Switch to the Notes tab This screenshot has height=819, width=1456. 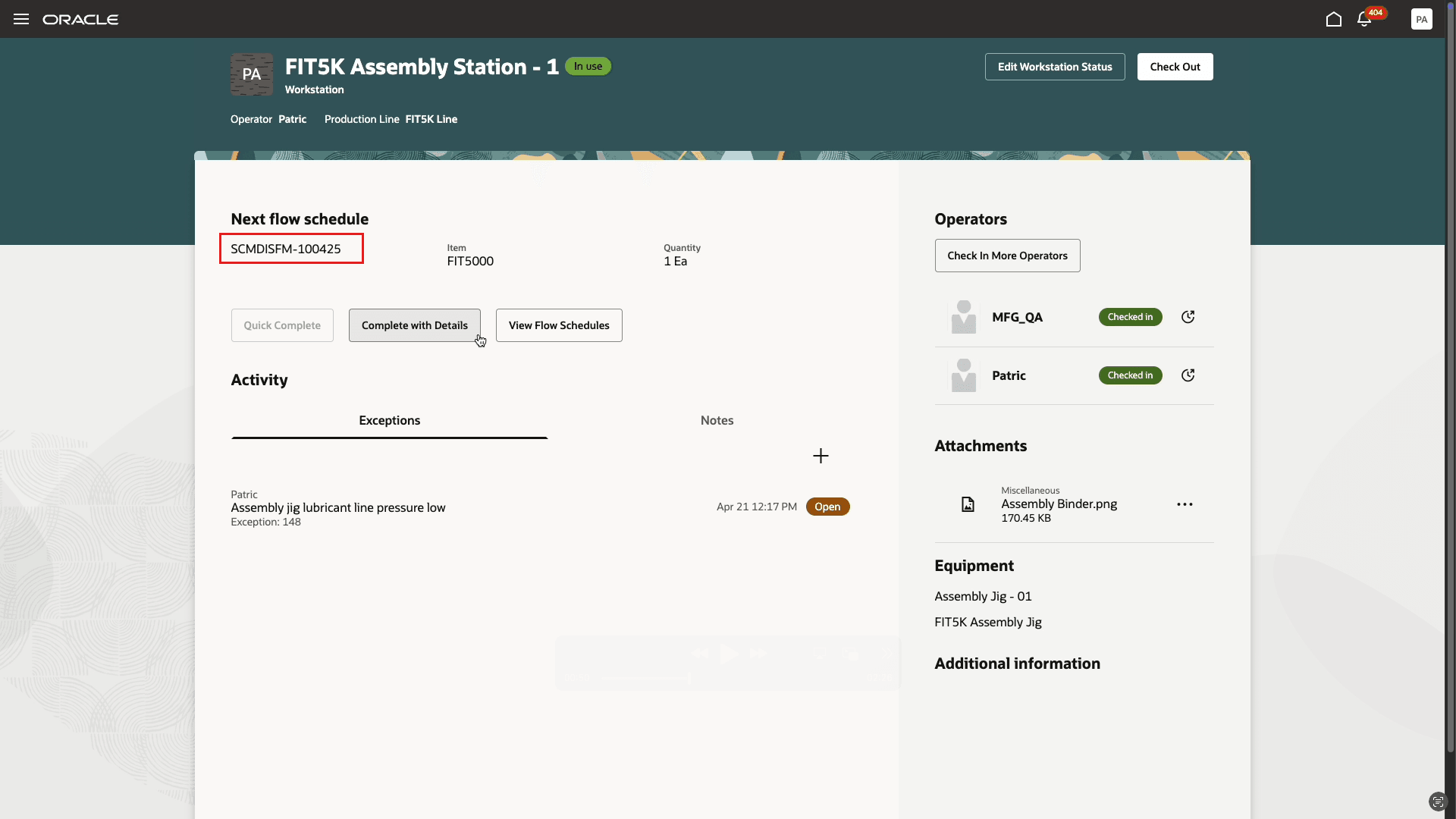click(717, 420)
